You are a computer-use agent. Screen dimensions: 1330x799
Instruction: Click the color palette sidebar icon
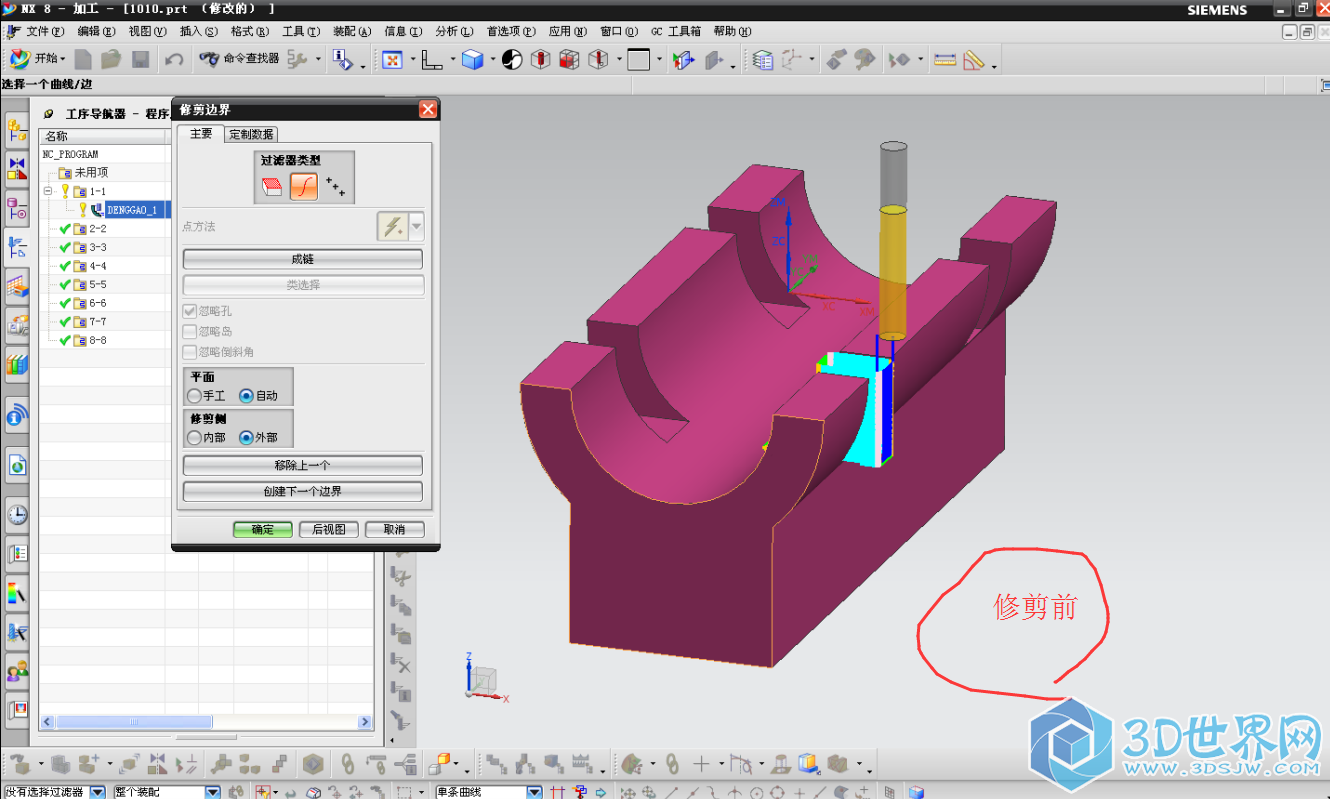tap(17, 594)
